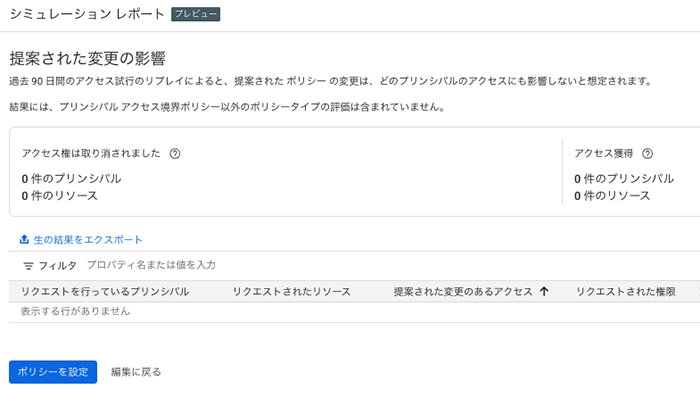Click 0 件のプリンシパル under アクセス権は取り消されました
Viewport: 700px width, 414px height.
tap(71, 179)
